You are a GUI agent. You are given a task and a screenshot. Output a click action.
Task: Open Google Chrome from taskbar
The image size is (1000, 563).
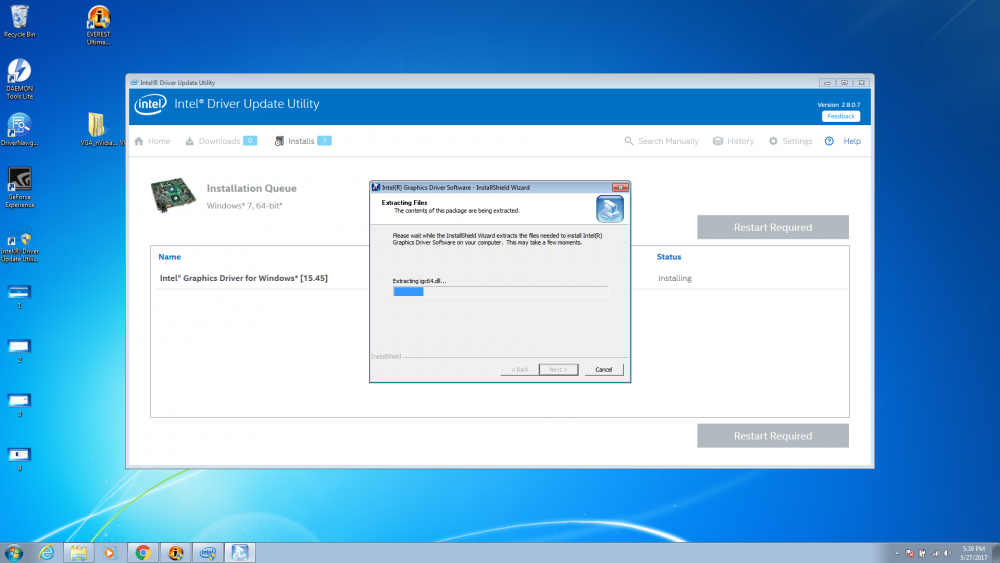click(x=143, y=552)
